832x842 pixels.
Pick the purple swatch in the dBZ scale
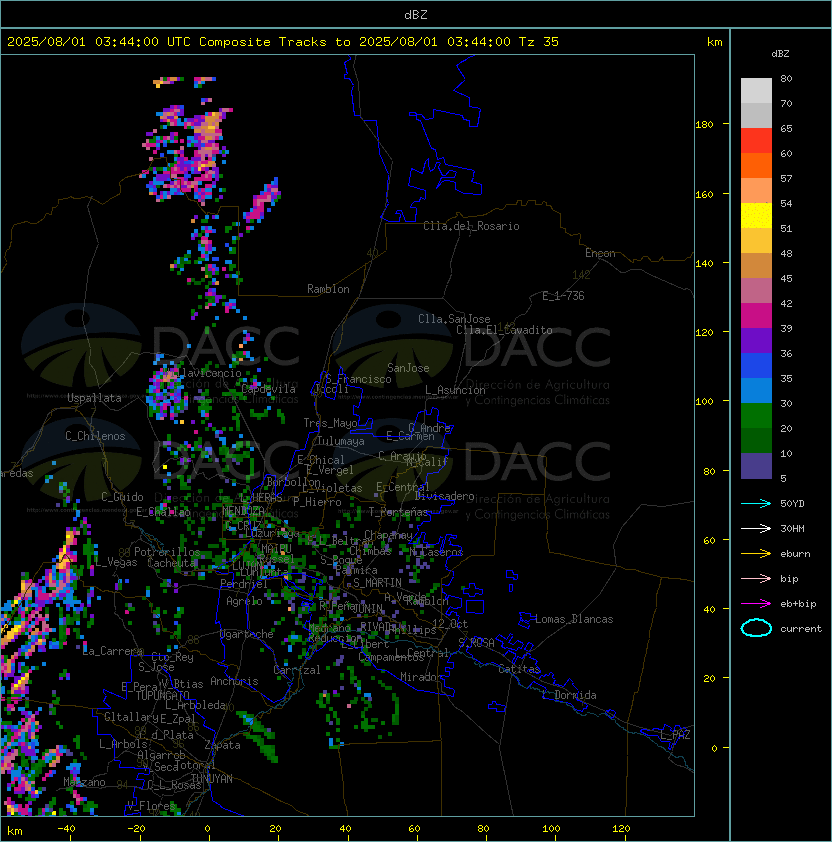(756, 341)
